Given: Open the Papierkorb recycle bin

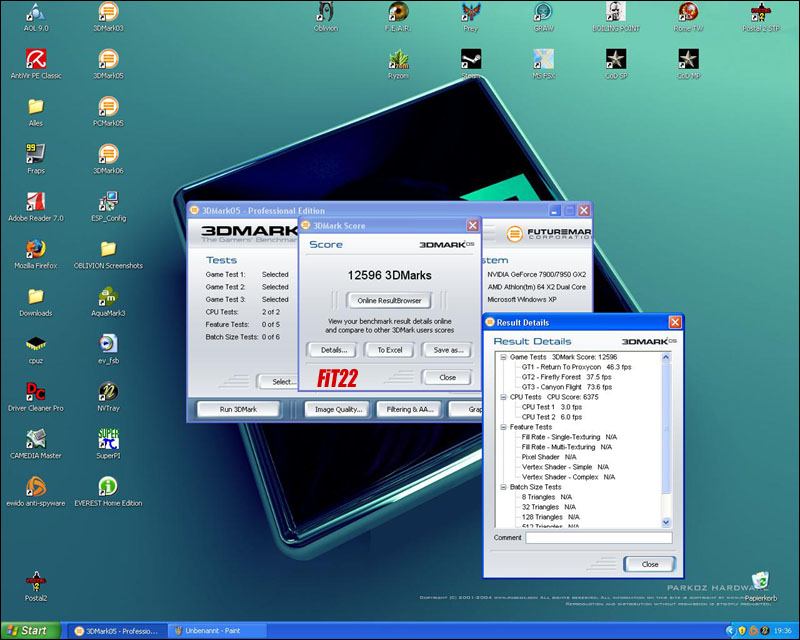Looking at the screenshot, I should pyautogui.click(x=761, y=586).
